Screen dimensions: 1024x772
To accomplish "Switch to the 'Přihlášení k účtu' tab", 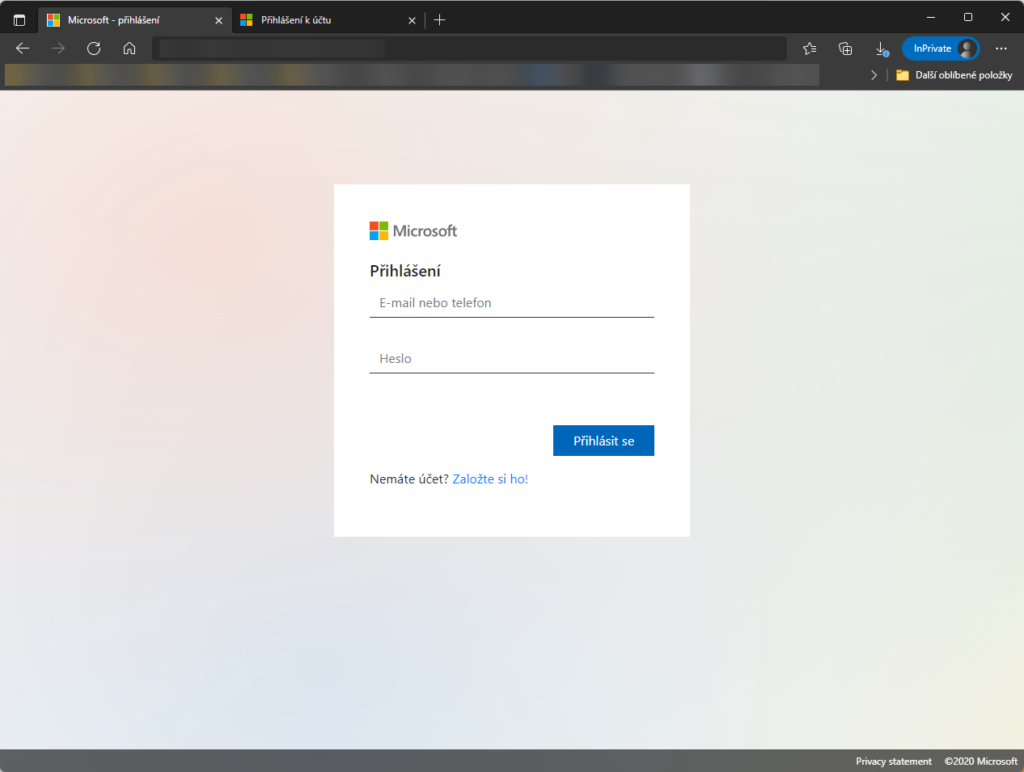I will (x=328, y=20).
